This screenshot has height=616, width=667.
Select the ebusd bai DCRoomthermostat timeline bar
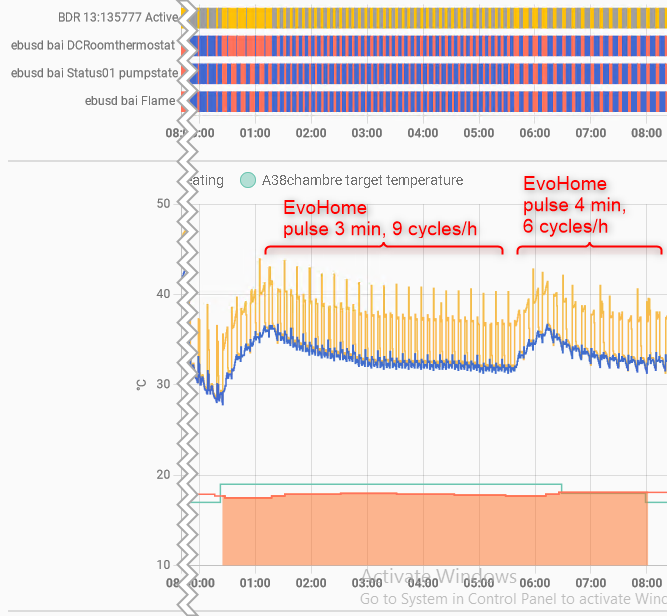pyautogui.click(x=430, y=46)
